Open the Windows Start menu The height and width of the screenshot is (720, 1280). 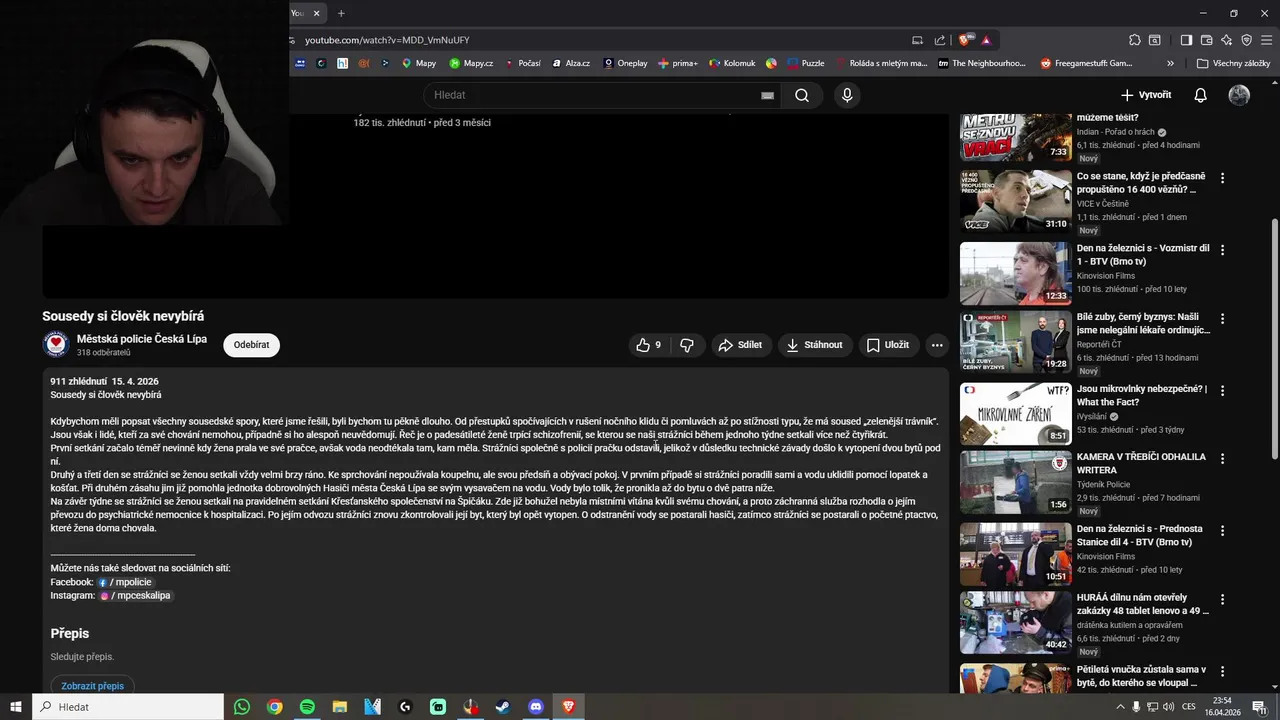click(x=16, y=707)
